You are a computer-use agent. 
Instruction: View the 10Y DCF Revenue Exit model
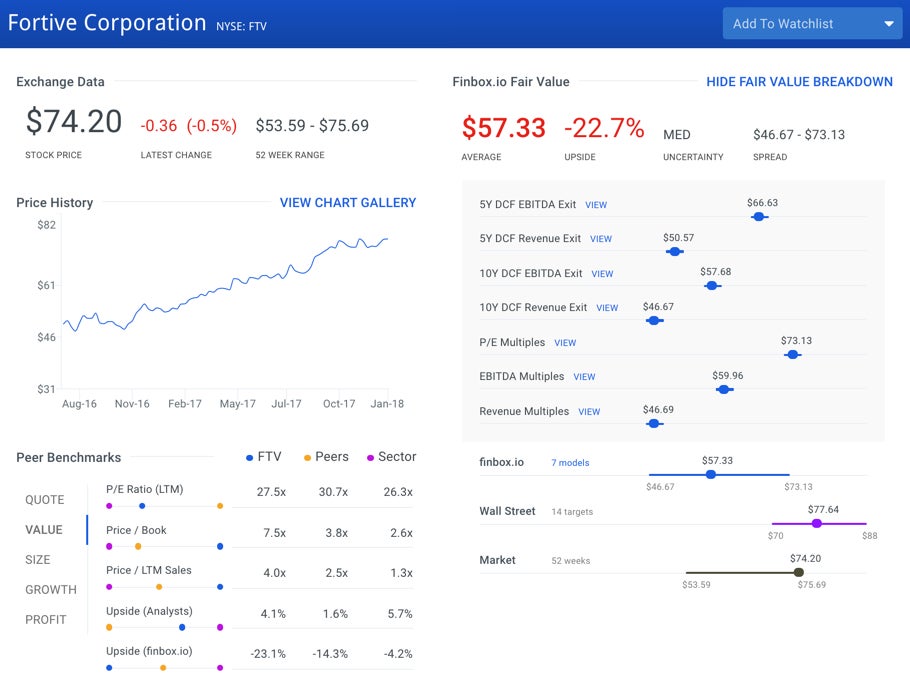[607, 308]
